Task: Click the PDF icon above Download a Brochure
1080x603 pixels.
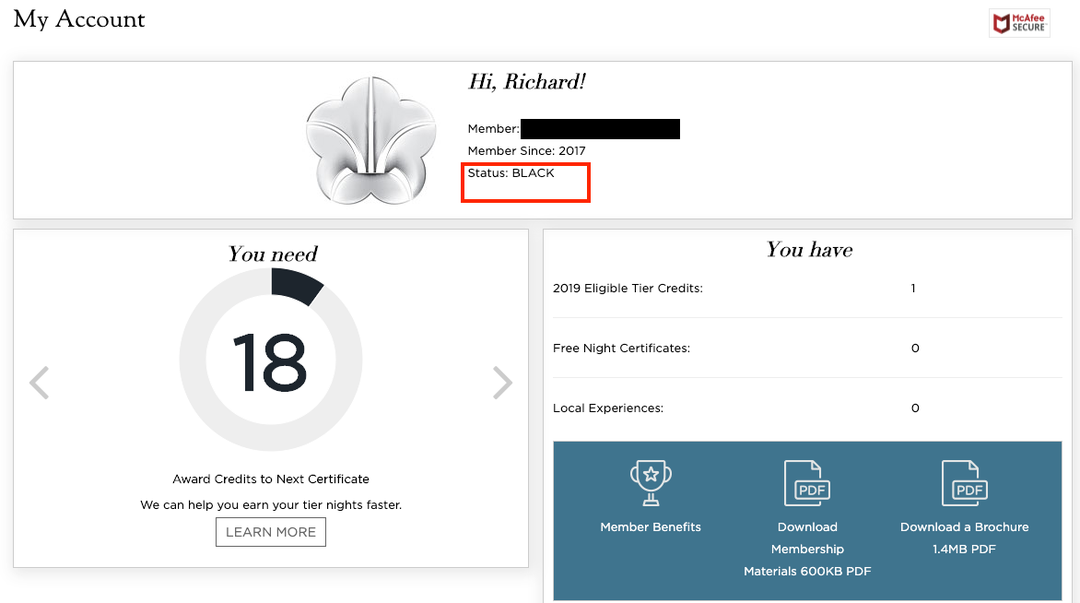Action: [x=964, y=483]
